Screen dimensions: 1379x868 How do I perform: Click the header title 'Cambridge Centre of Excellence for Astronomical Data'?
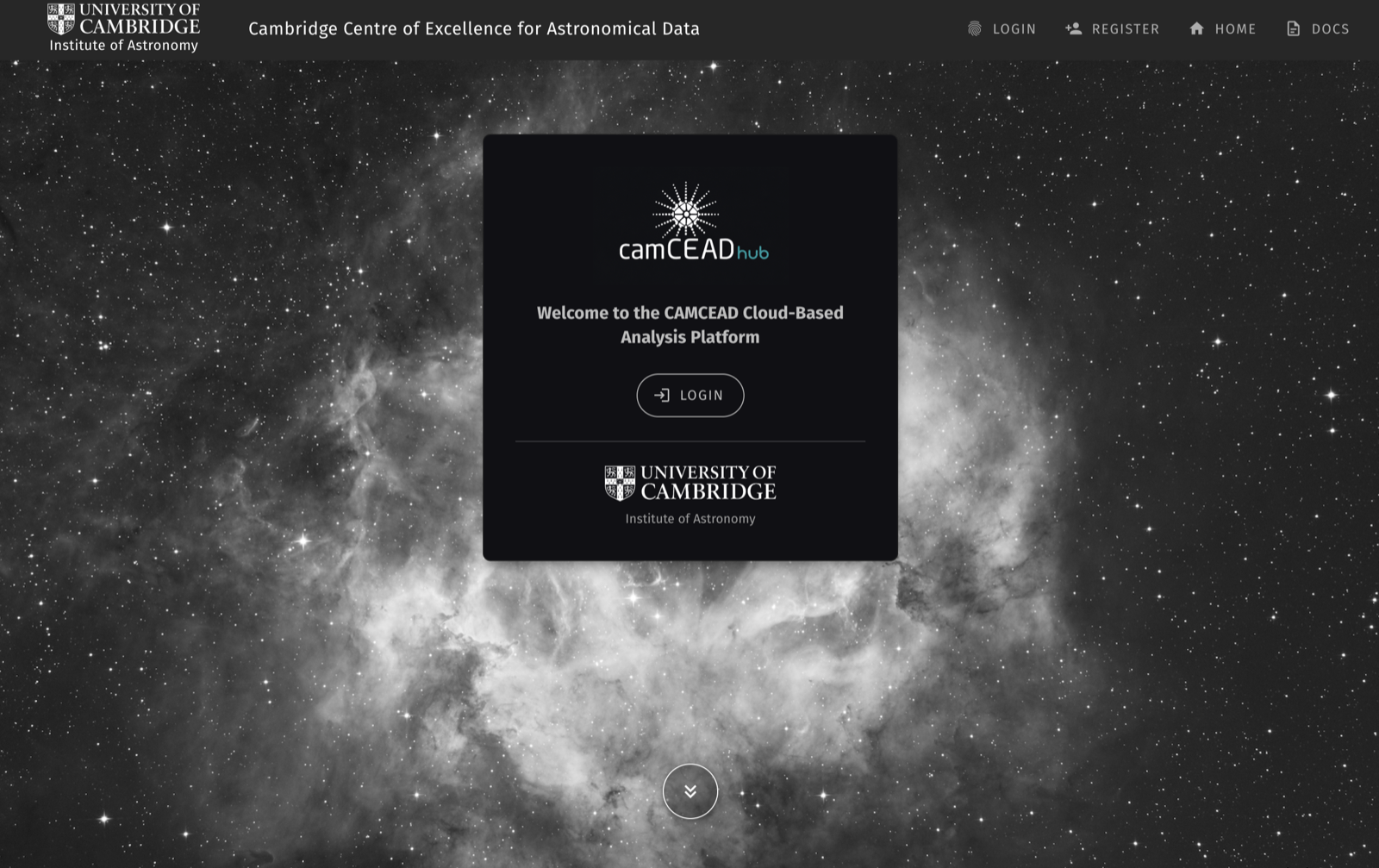click(x=474, y=28)
